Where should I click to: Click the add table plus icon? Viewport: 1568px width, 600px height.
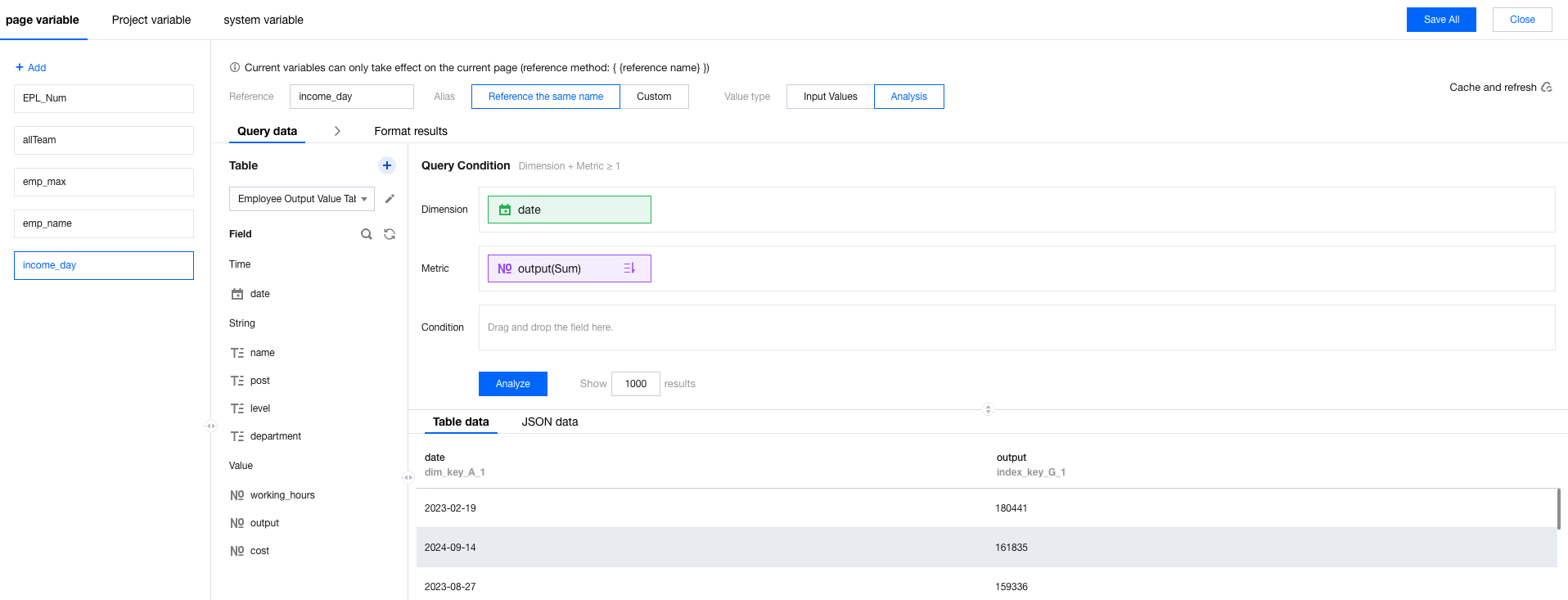(x=387, y=165)
